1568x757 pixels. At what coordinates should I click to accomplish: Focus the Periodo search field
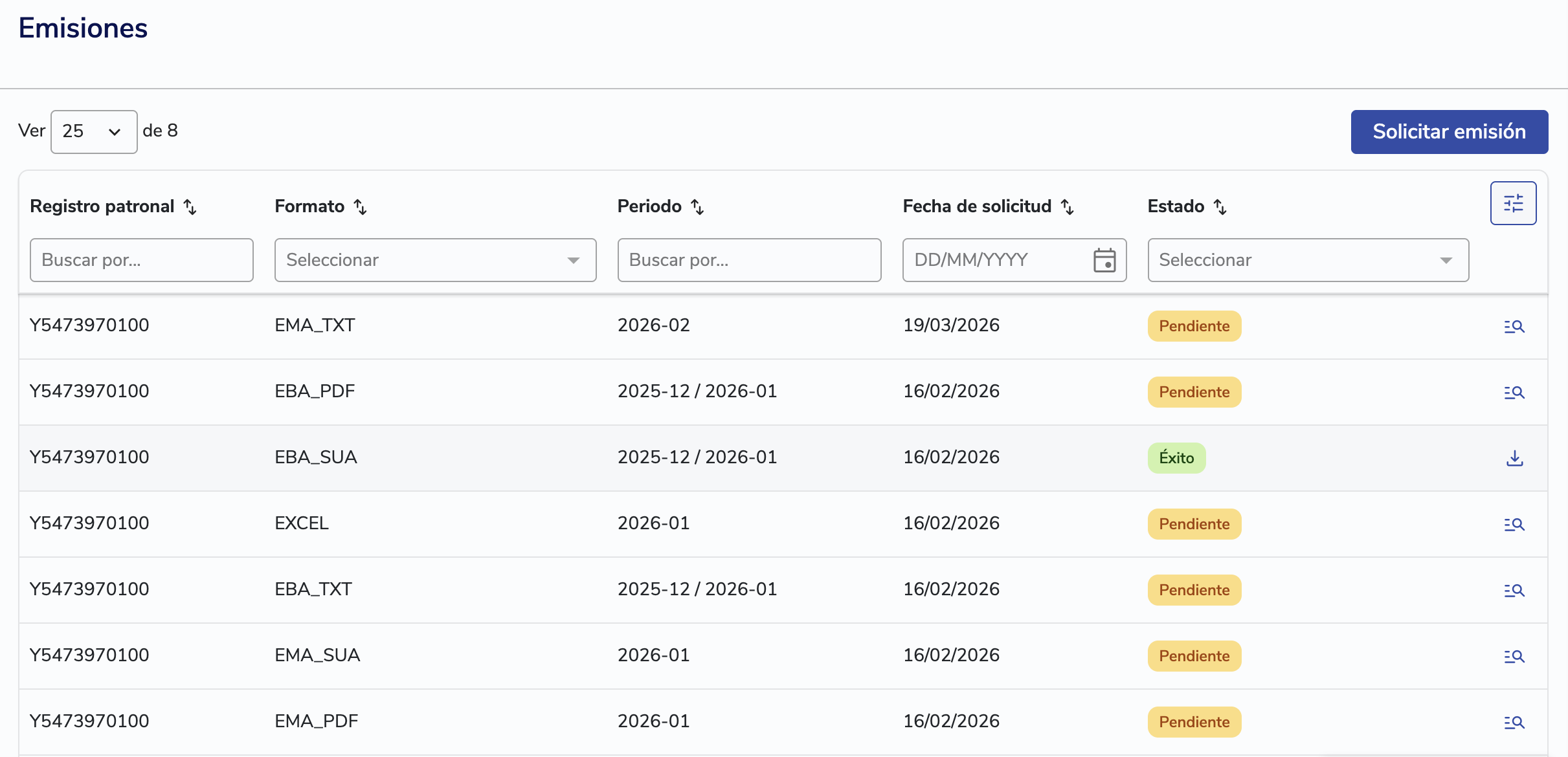(x=748, y=260)
